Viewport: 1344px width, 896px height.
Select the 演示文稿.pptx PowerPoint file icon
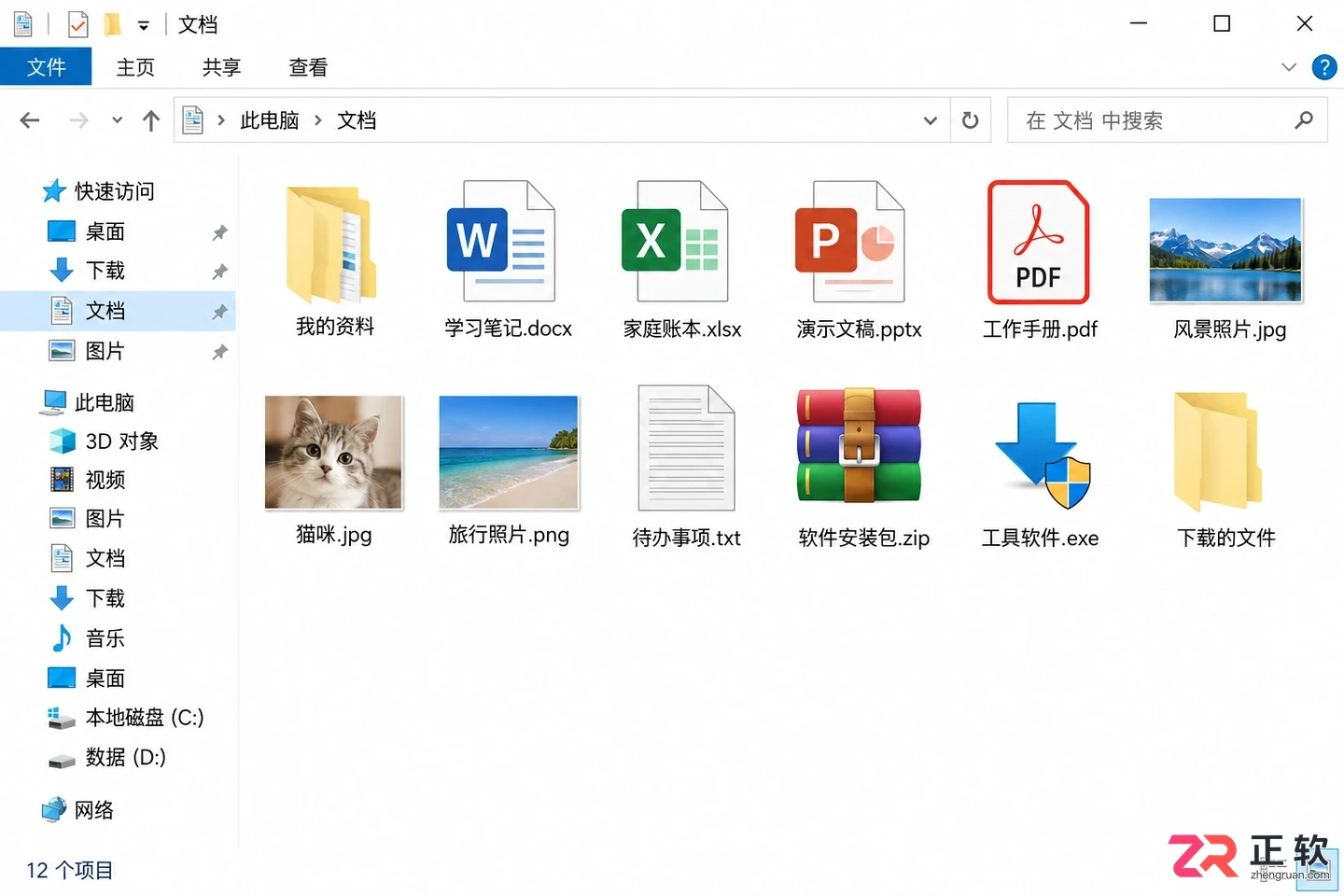pyautogui.click(x=849, y=242)
